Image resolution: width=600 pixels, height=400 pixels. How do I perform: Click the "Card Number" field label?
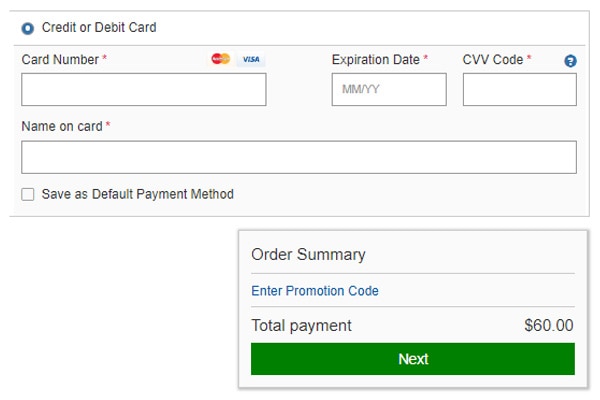(x=60, y=60)
